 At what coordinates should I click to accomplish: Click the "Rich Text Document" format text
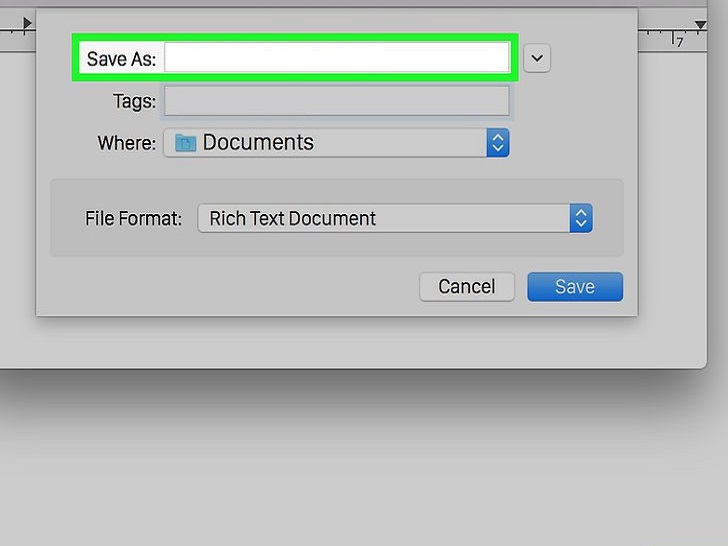point(293,218)
